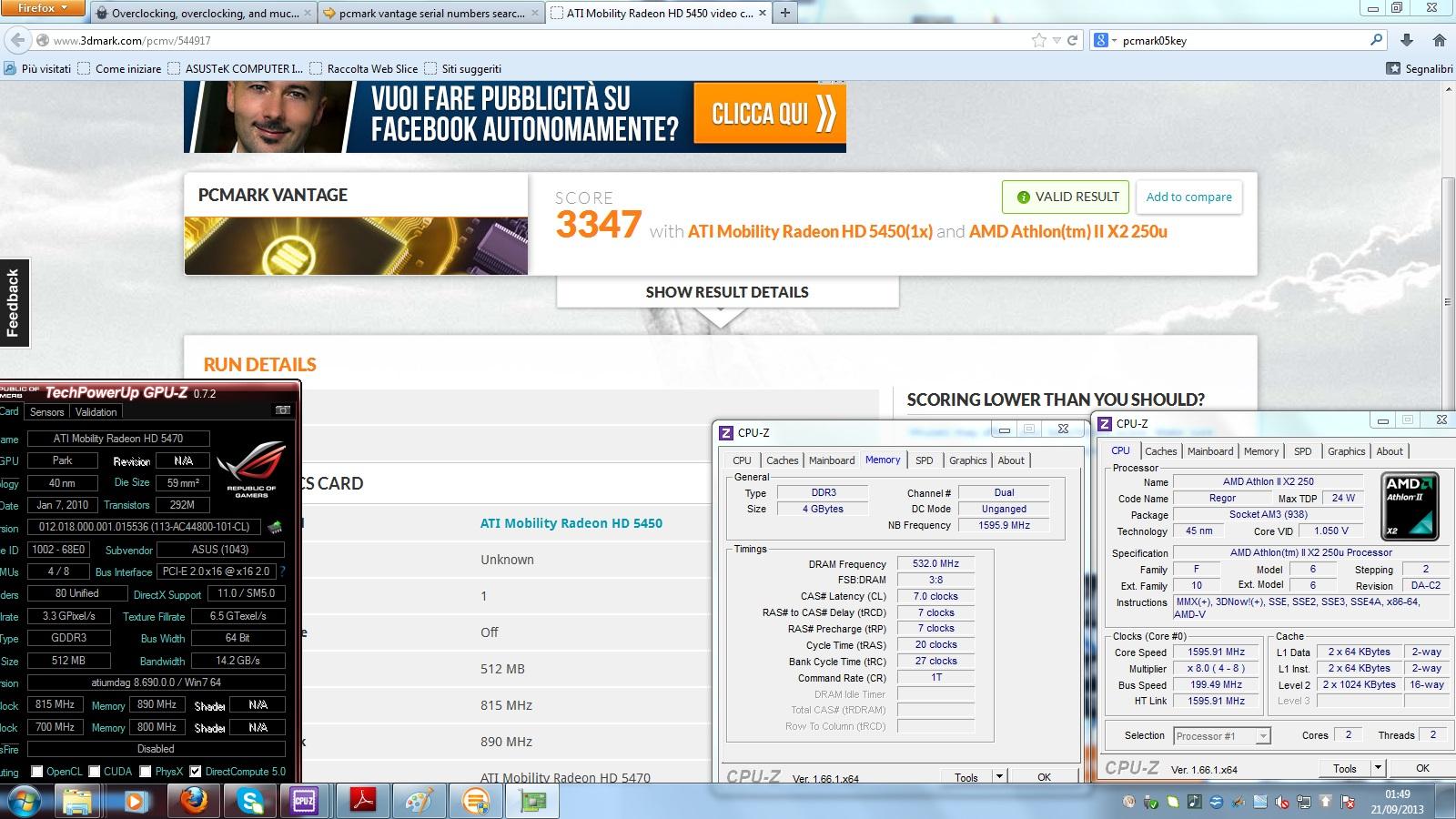Open the GPU-Z bus interface question mark
Screen dimensions: 1456x819
coord(282,571)
